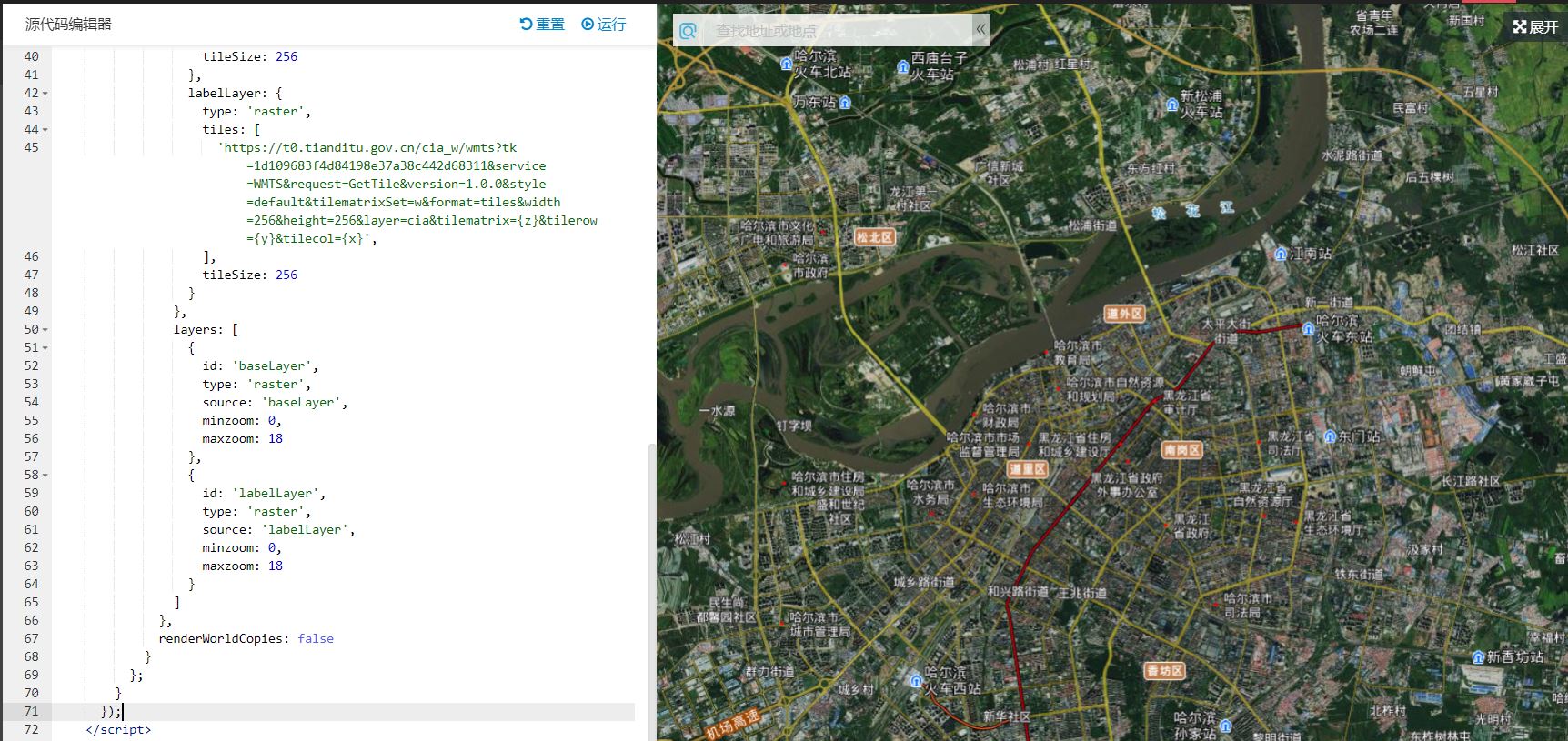1568x741 pixels.
Task: Click the reset (重置) circular arrow icon
Action: coord(526,25)
